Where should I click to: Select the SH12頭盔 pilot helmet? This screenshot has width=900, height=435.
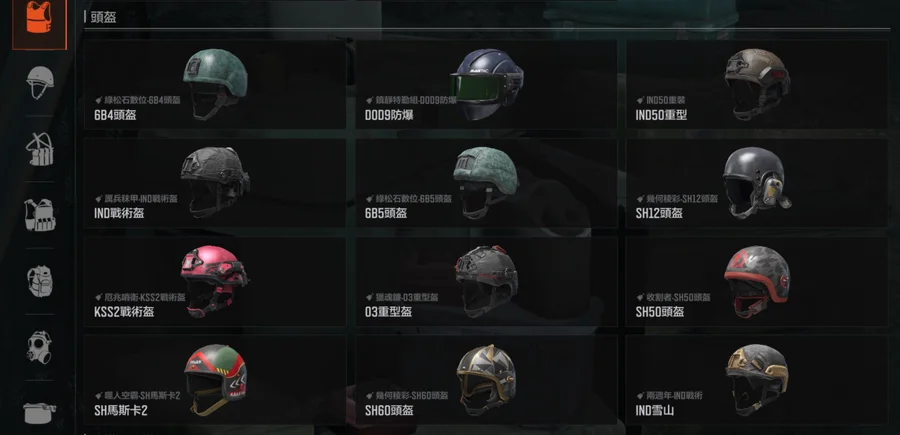coord(757,182)
